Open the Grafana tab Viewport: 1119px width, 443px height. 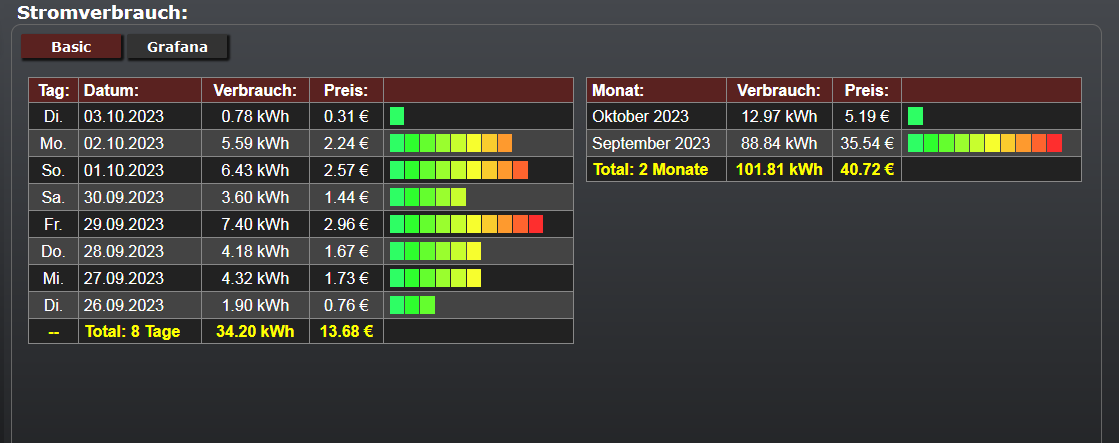click(177, 47)
